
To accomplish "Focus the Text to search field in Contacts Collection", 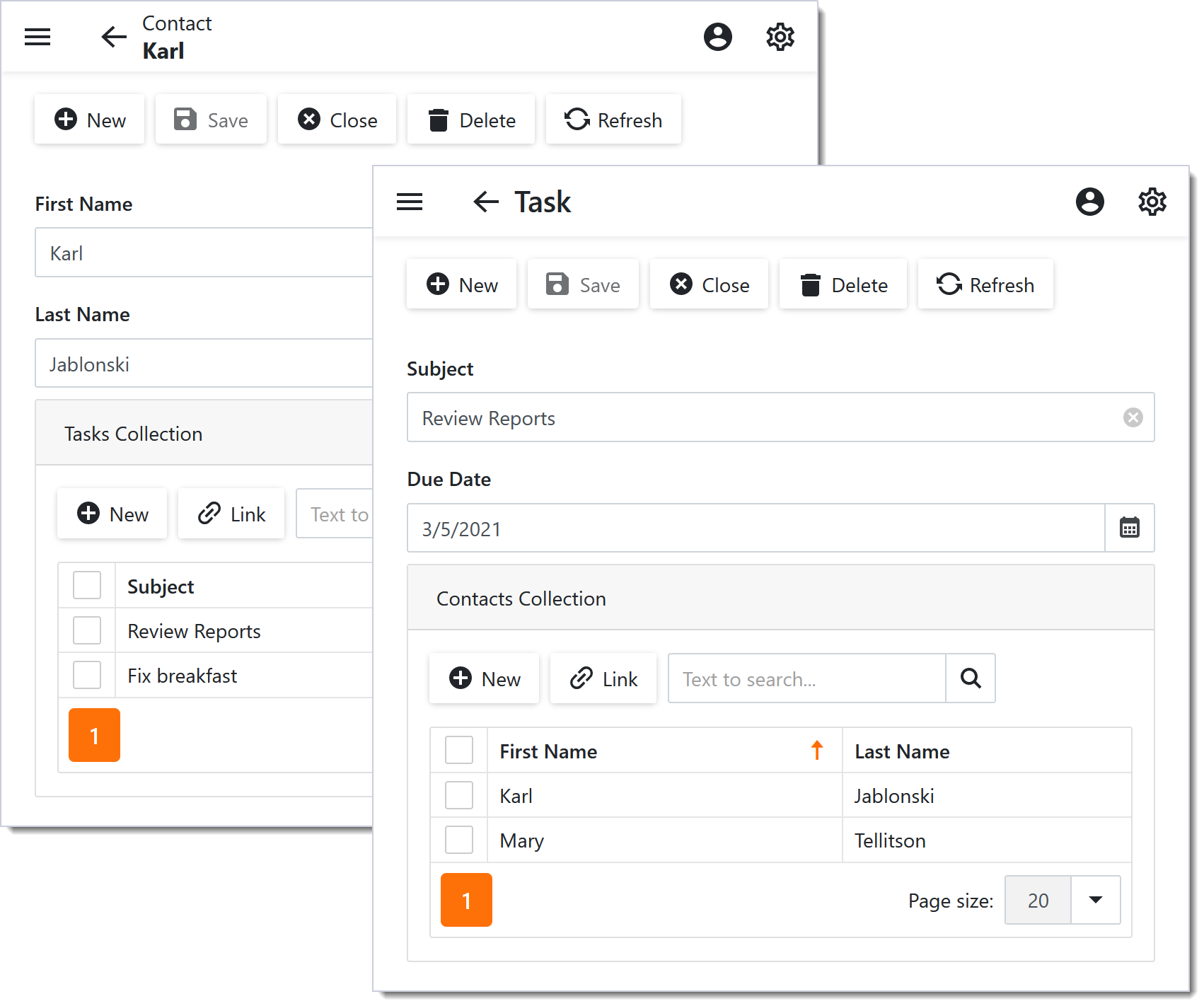I will tap(806, 679).
